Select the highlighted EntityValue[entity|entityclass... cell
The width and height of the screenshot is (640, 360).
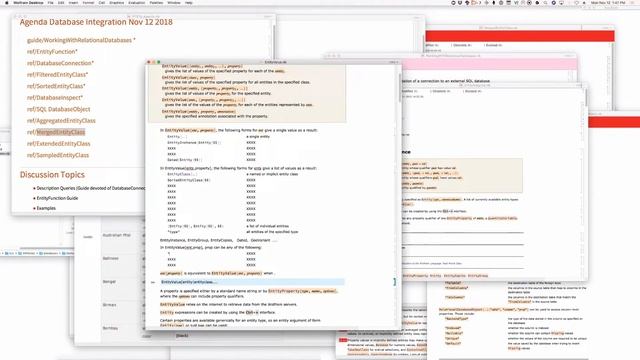tap(252, 282)
